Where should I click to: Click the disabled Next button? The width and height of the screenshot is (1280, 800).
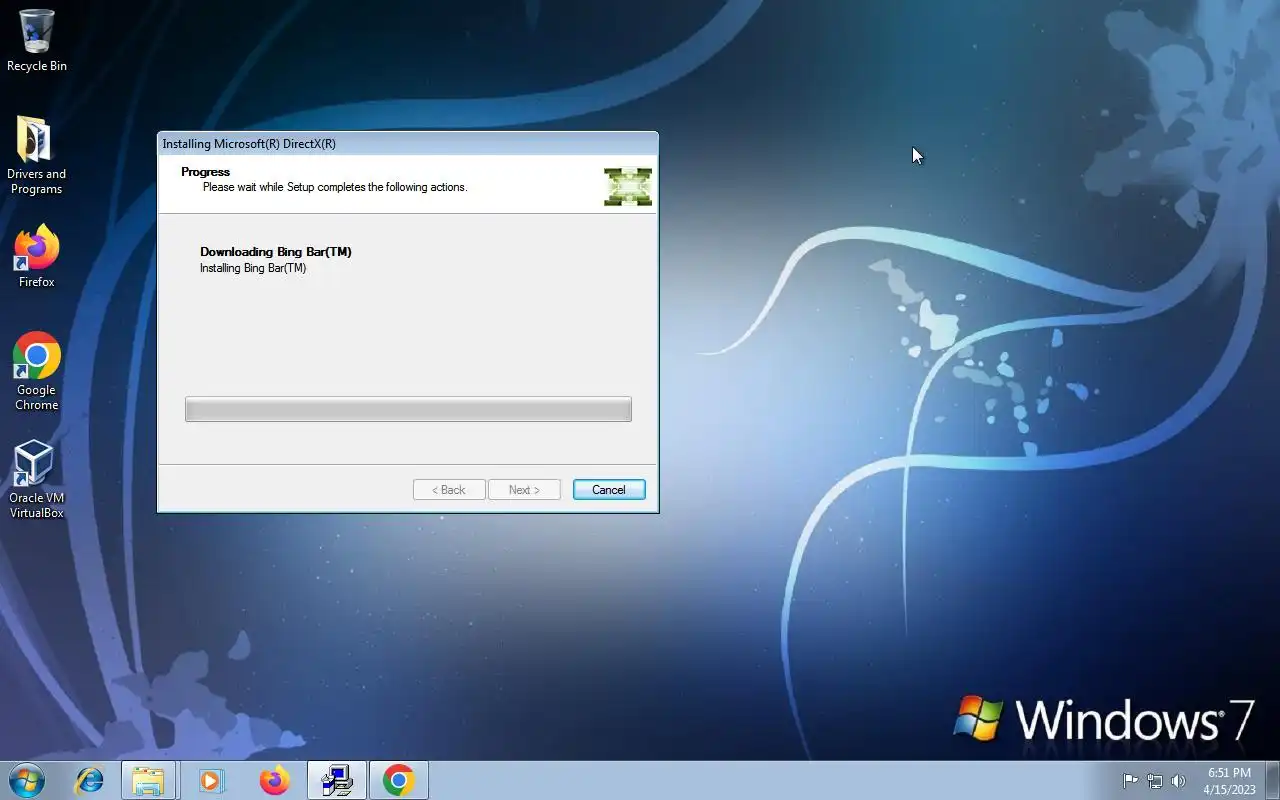(x=524, y=490)
